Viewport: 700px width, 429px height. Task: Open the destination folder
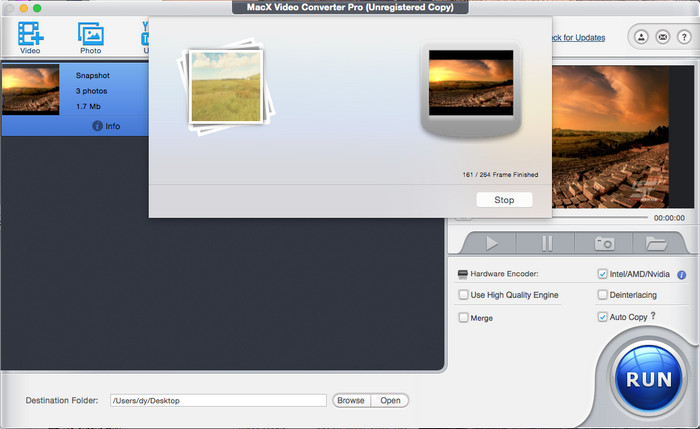point(390,400)
